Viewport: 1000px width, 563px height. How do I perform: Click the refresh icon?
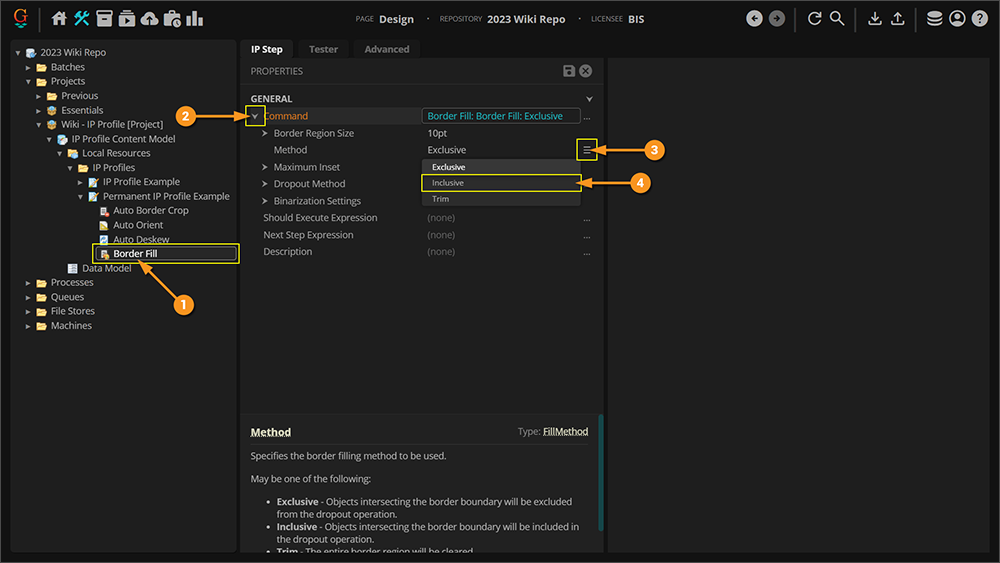814,19
